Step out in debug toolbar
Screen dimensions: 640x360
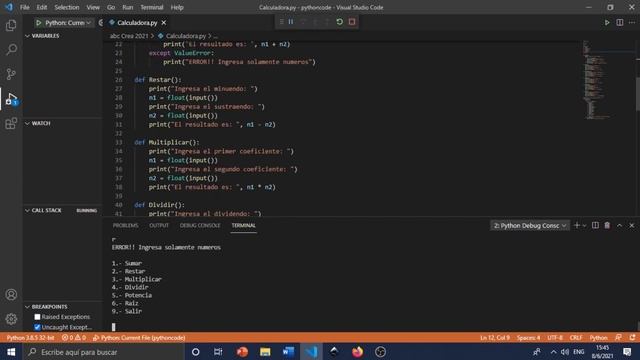327,22
